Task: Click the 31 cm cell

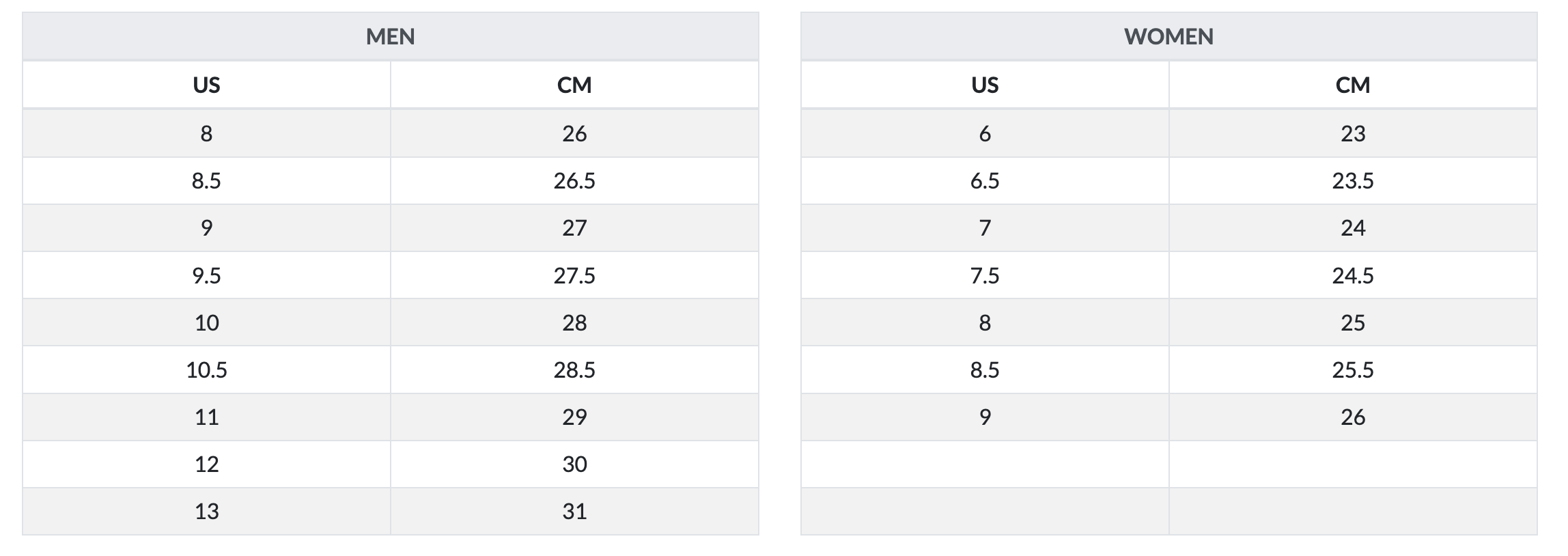Action: coord(574,512)
